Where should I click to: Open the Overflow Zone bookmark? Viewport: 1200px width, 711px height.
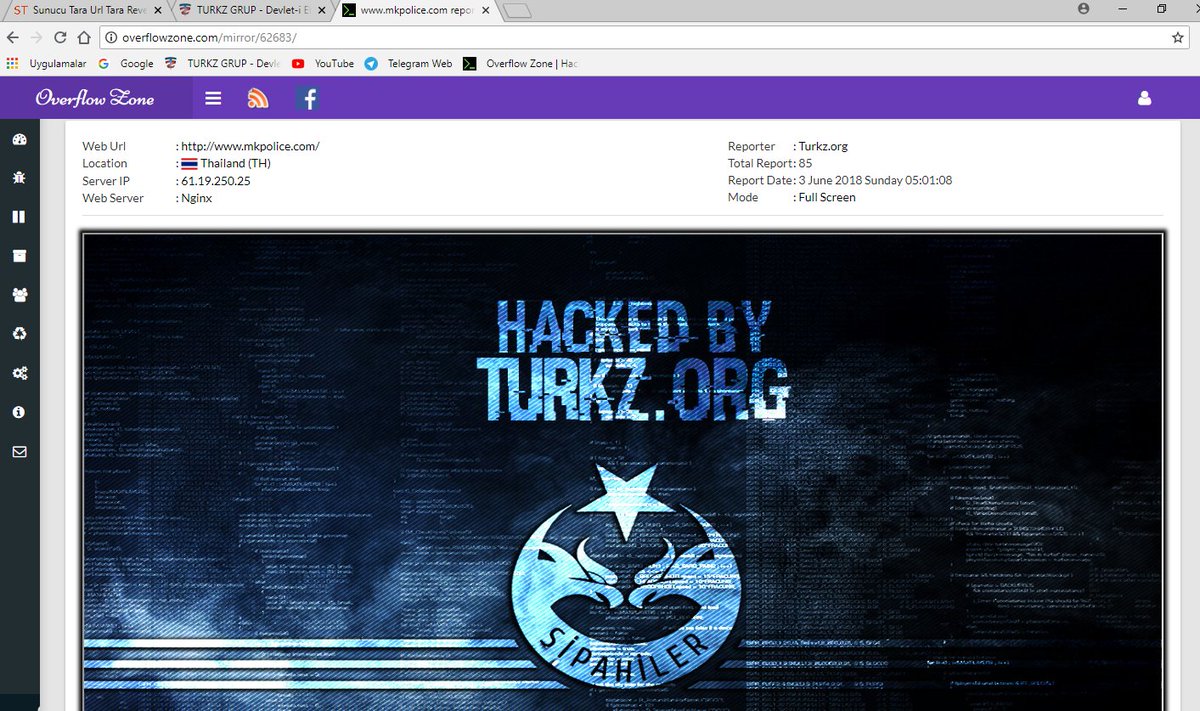pos(521,63)
